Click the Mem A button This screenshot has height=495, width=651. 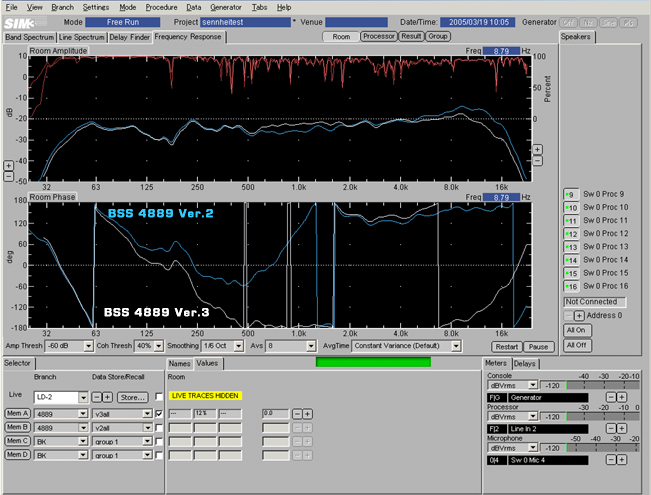17,414
